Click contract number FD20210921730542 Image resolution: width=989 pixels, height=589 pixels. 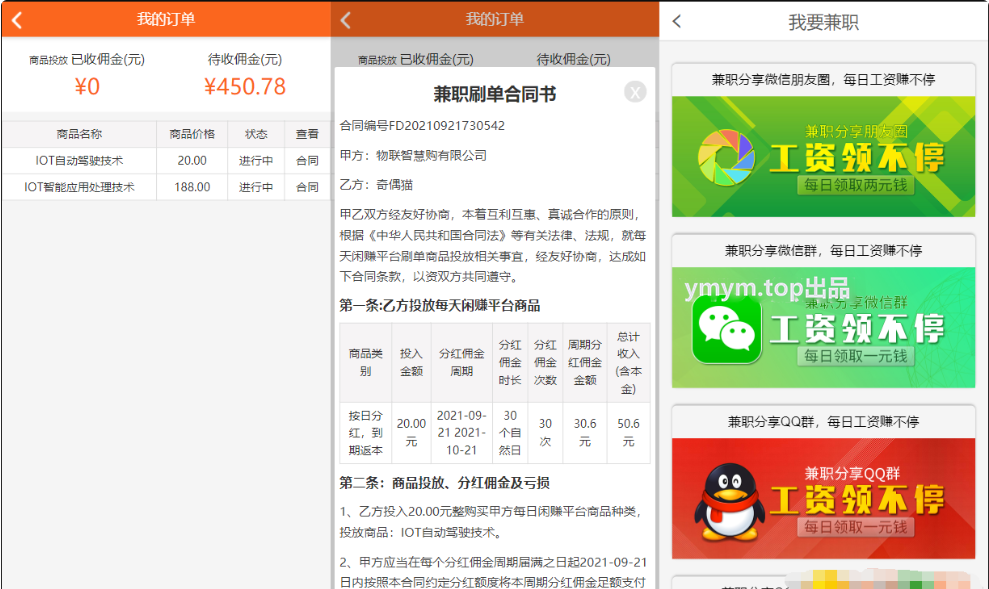pos(447,125)
